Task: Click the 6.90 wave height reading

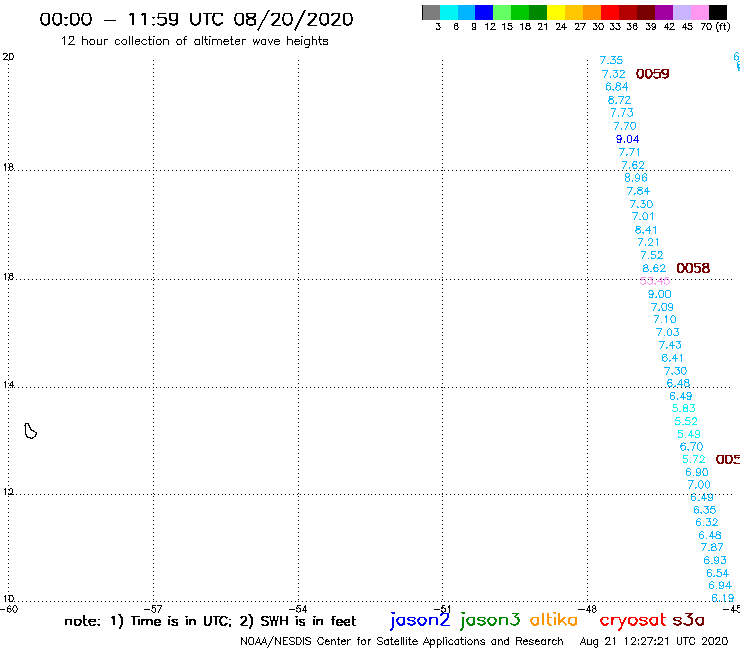Action: 697,473
